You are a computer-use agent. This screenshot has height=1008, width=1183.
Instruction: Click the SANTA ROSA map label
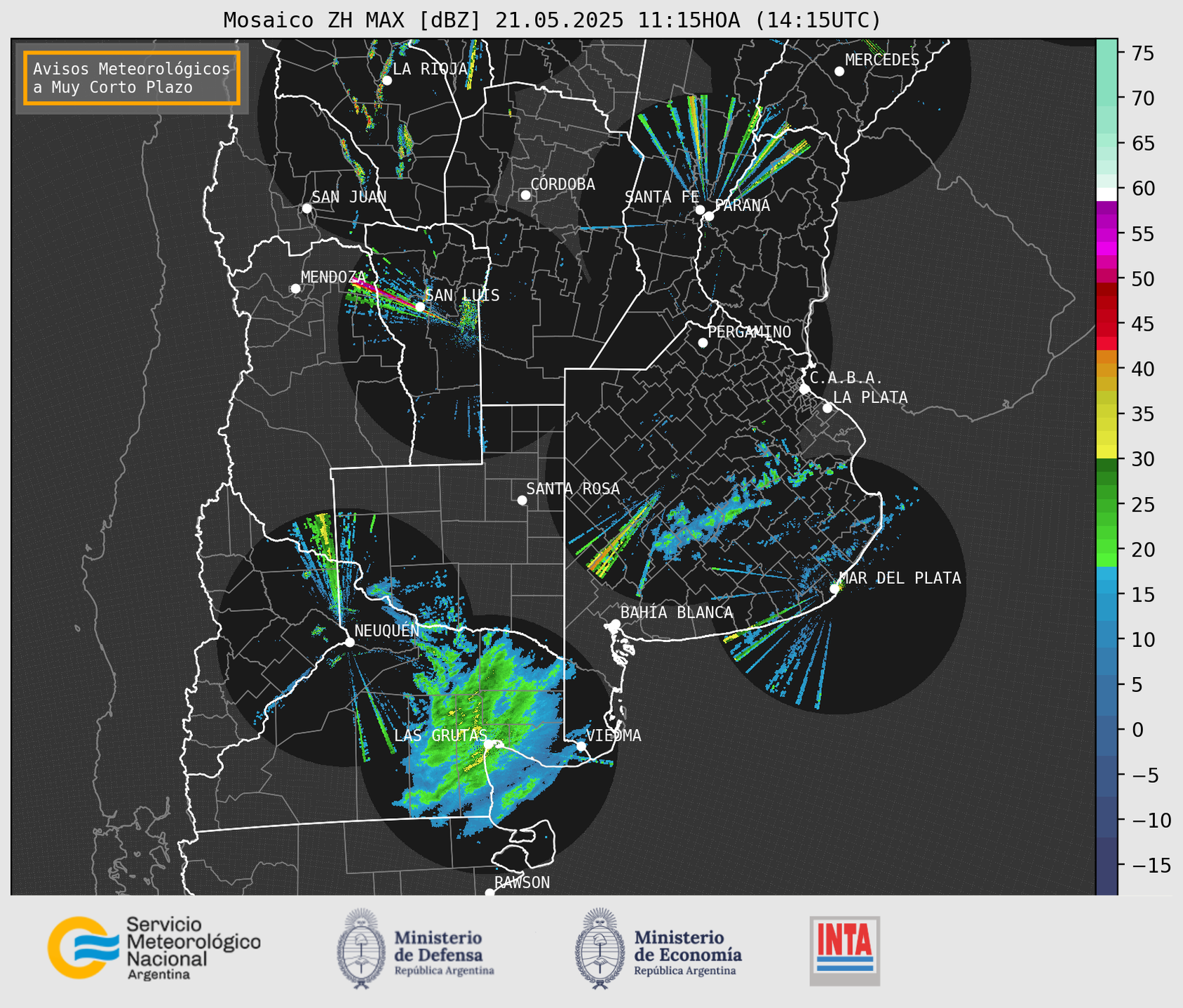(x=573, y=489)
